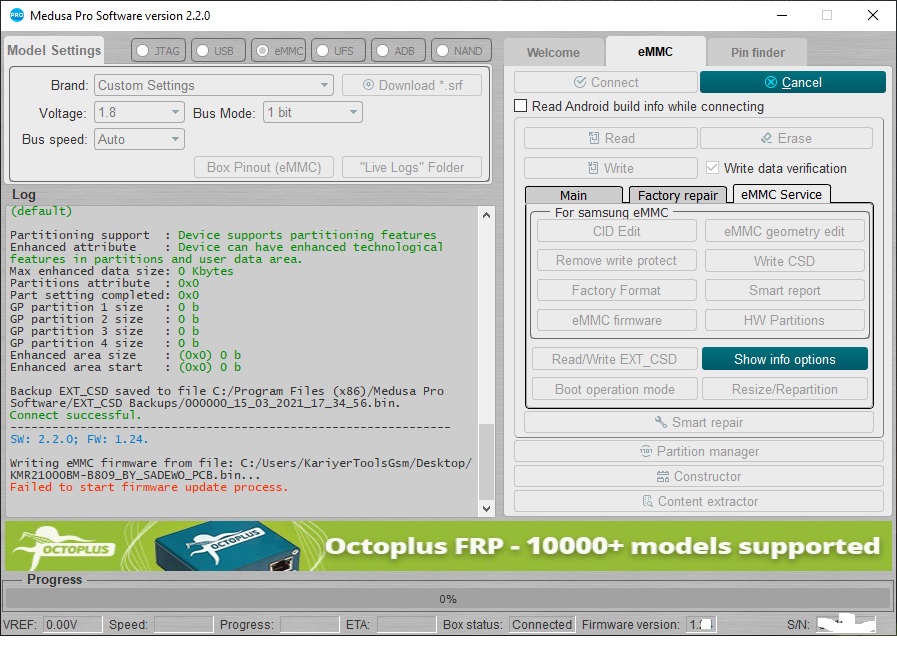Open the "Live Logs" Folder button
Viewport: 897px width, 656px height.
pos(412,168)
